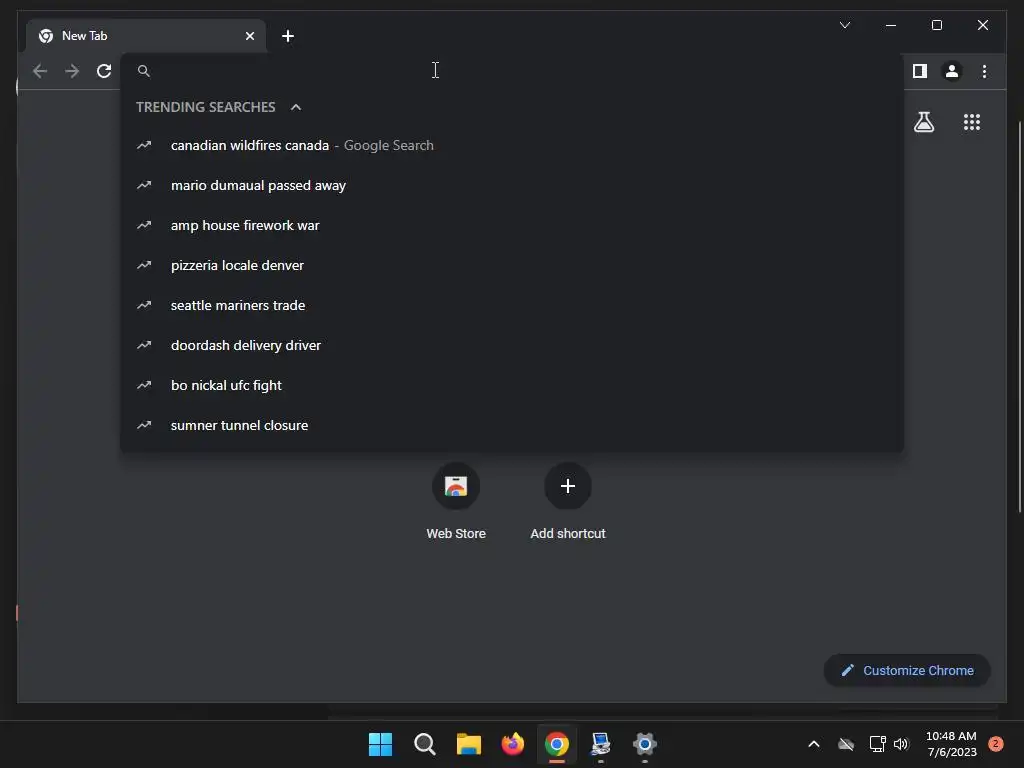Select suggestion mario dumaual passed away

tap(512, 185)
